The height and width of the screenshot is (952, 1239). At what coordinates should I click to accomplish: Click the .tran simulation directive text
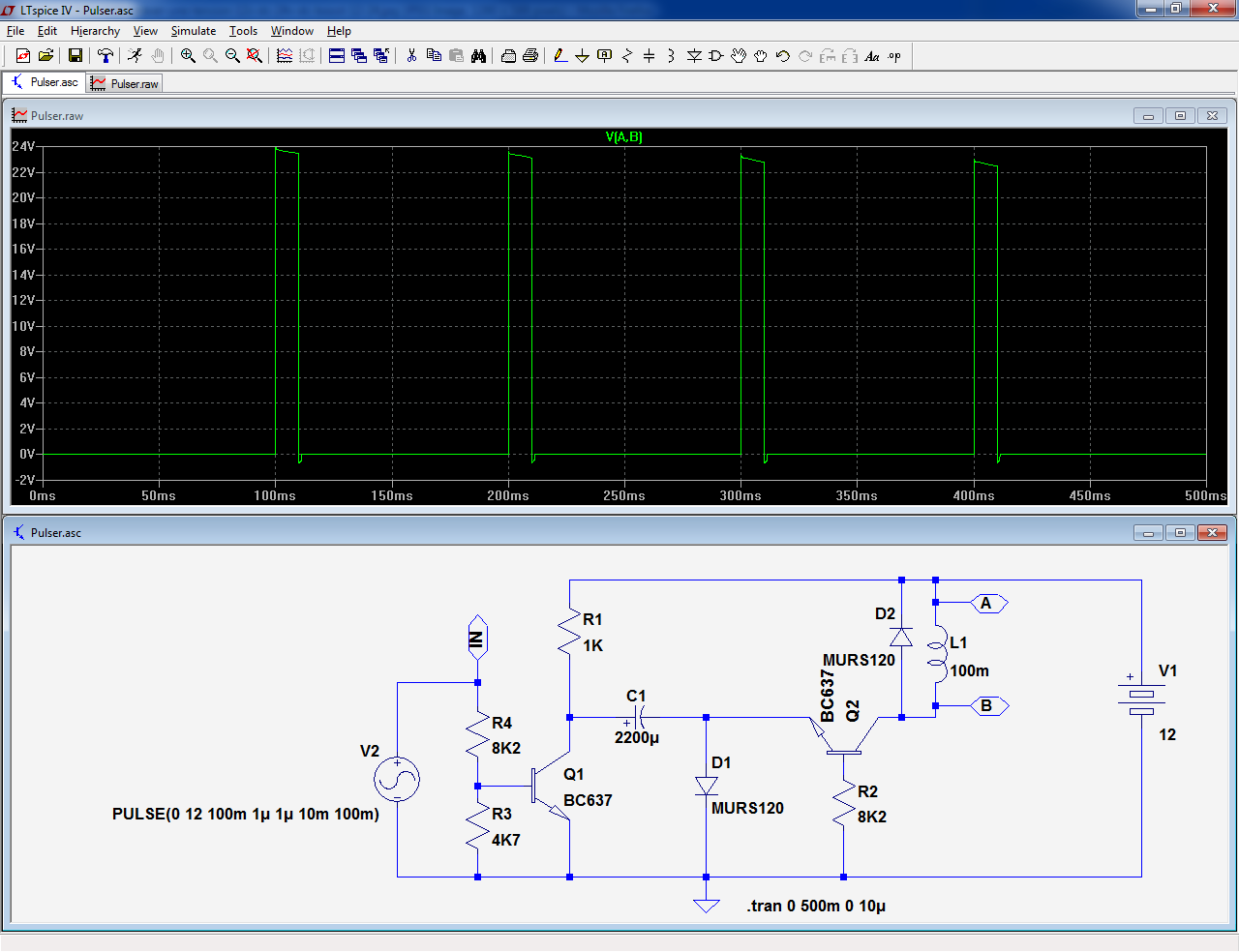[816, 906]
